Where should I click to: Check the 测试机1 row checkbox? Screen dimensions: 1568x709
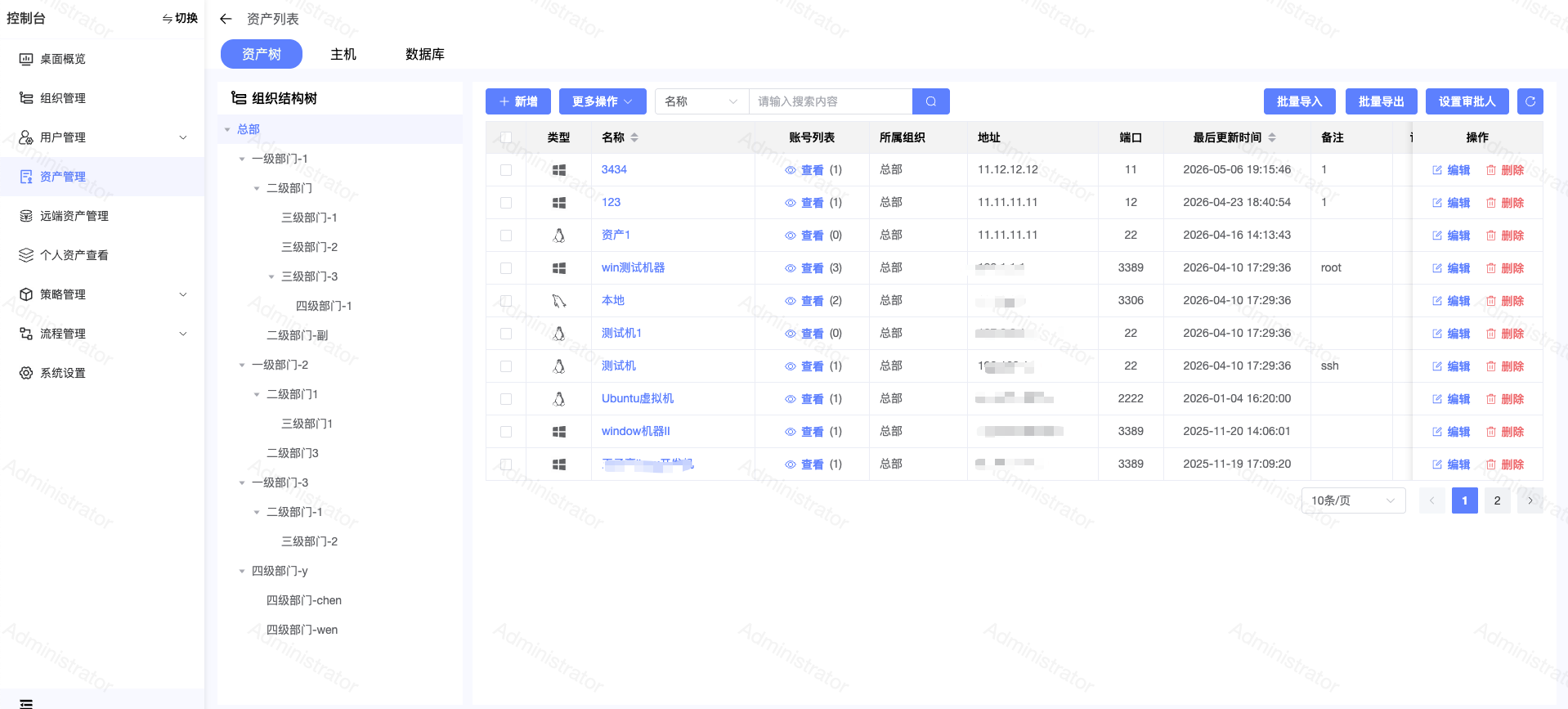[506, 334]
